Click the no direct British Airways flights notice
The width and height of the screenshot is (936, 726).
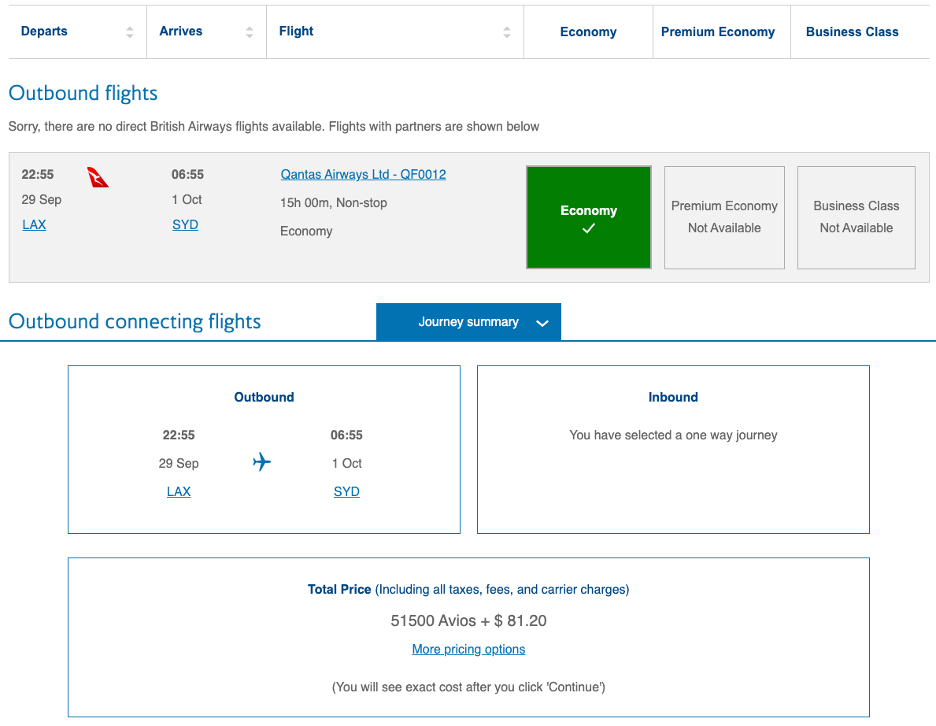(x=274, y=127)
